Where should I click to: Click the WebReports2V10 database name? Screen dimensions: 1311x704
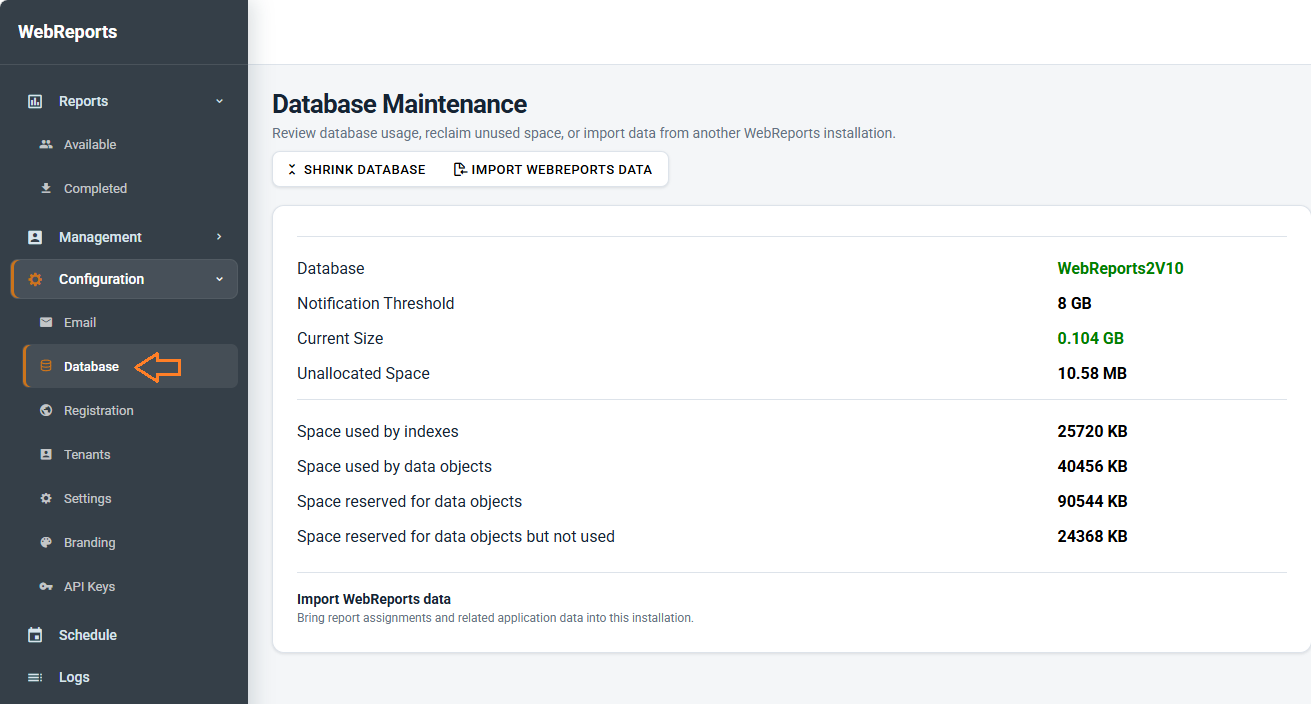pos(1120,268)
